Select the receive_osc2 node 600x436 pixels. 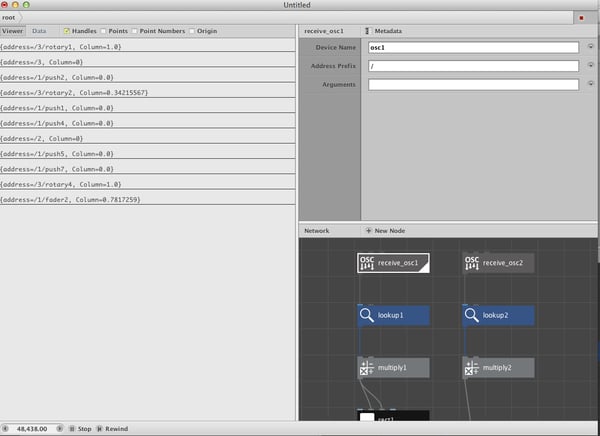[x=498, y=263]
